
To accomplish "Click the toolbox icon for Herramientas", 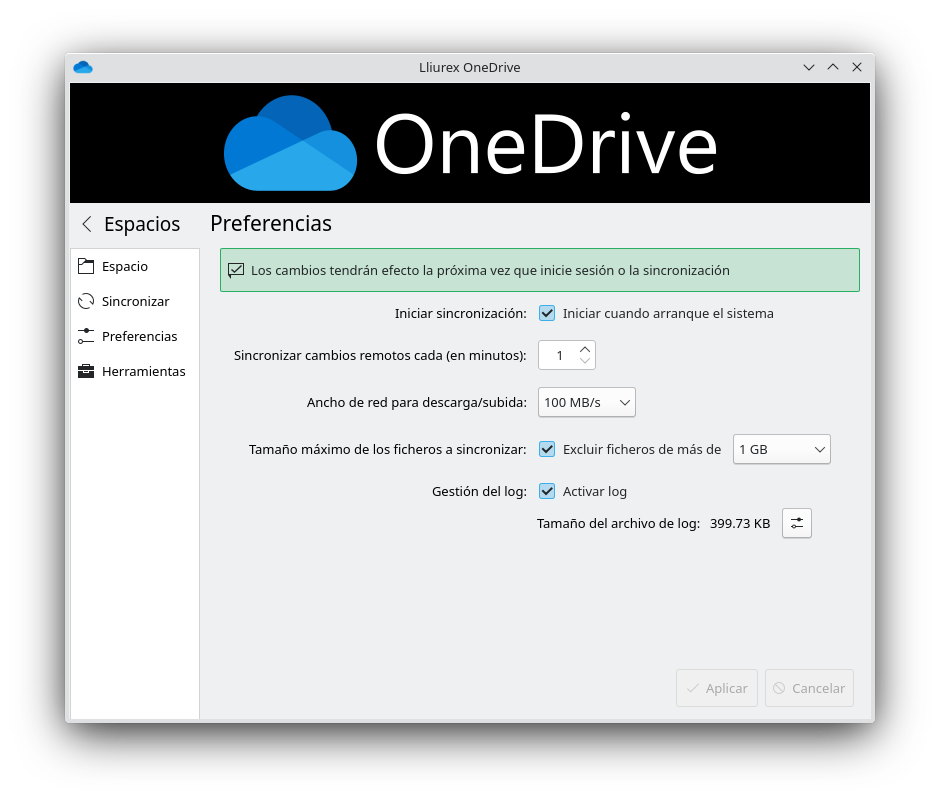I will [x=86, y=372].
